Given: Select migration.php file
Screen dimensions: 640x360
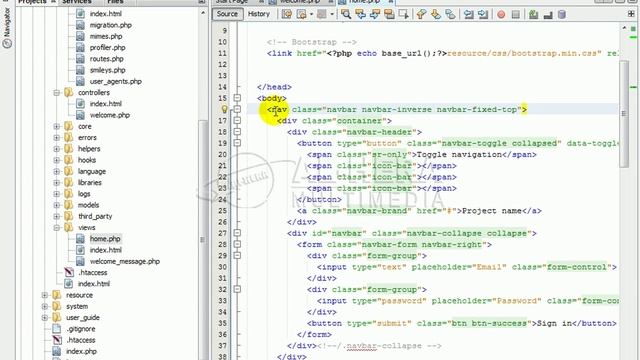Looking at the screenshot, I should tap(111, 25).
